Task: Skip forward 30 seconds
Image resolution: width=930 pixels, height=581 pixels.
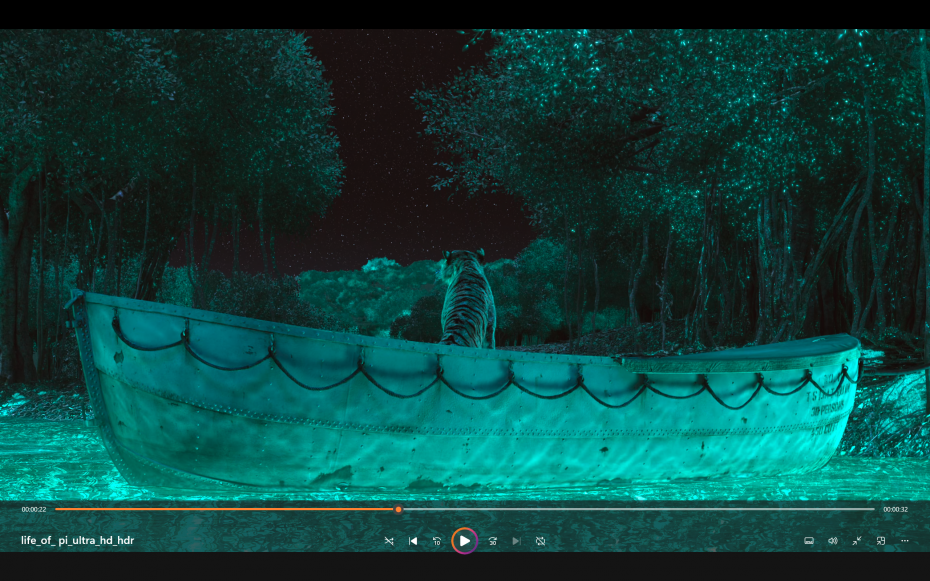Action: tap(492, 541)
